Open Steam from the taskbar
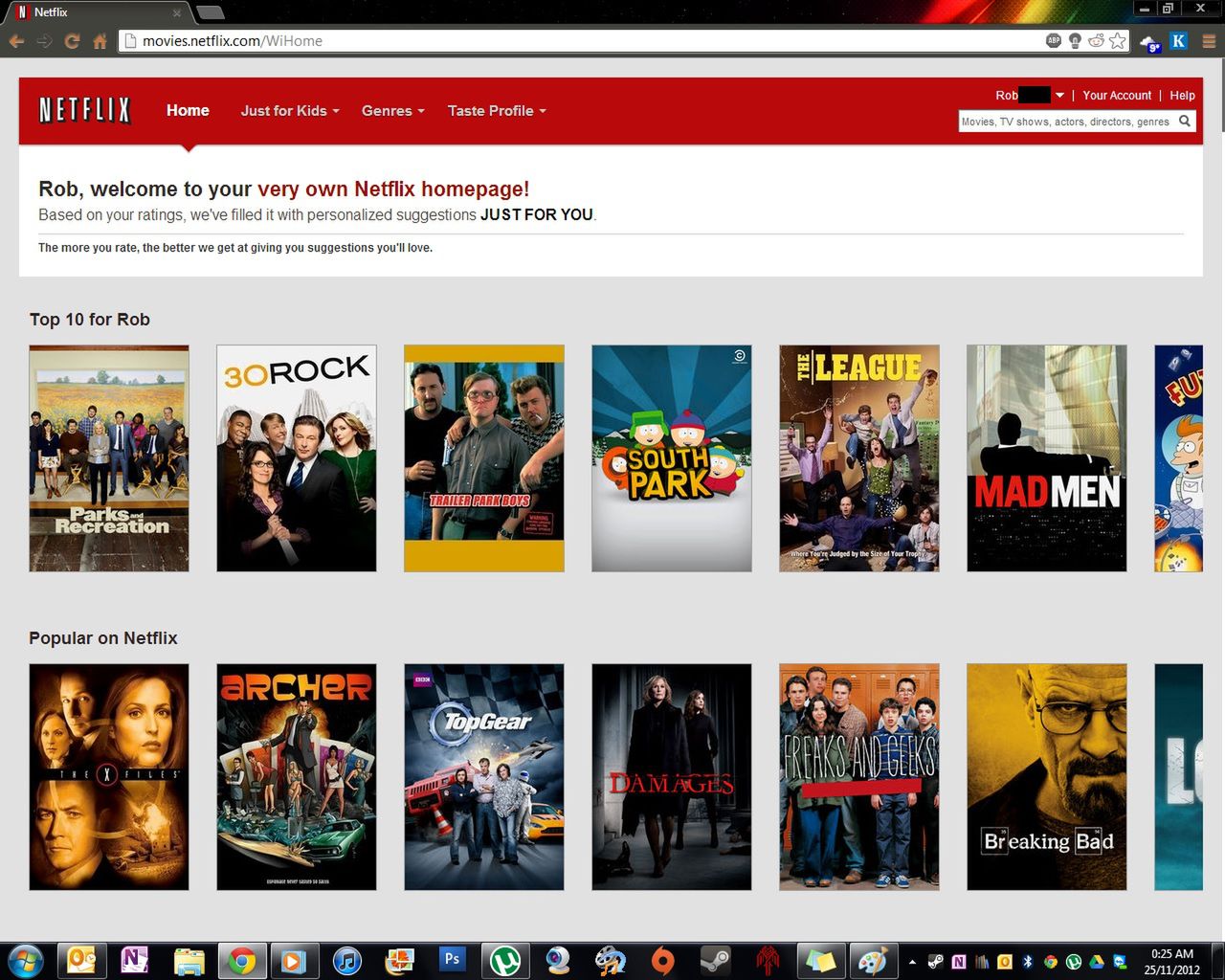Screen dimensions: 1225x980 [716, 960]
